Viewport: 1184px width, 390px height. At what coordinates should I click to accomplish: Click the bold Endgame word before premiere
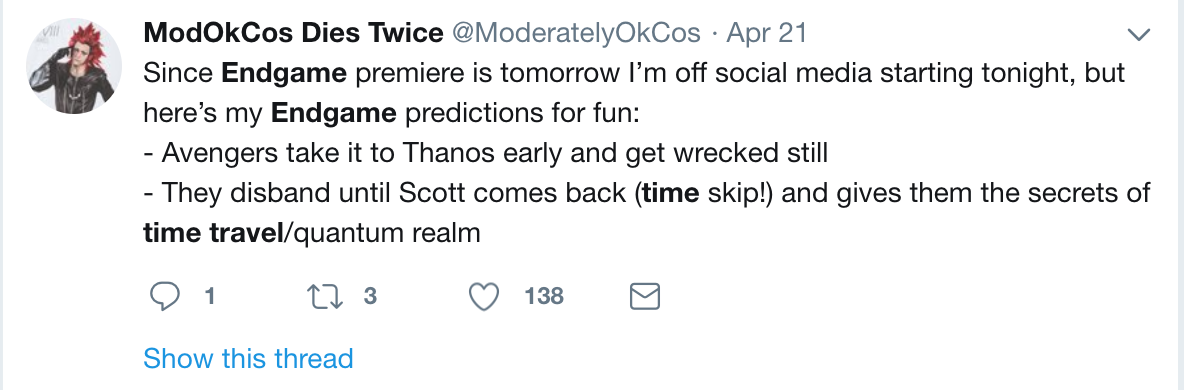(284, 73)
